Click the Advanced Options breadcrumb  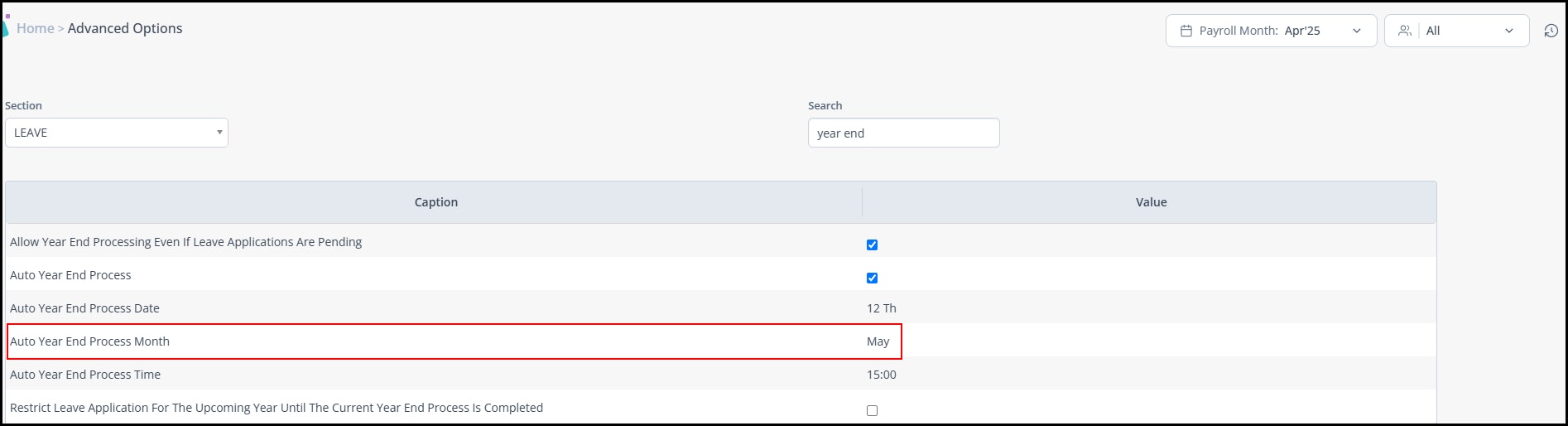(x=125, y=28)
